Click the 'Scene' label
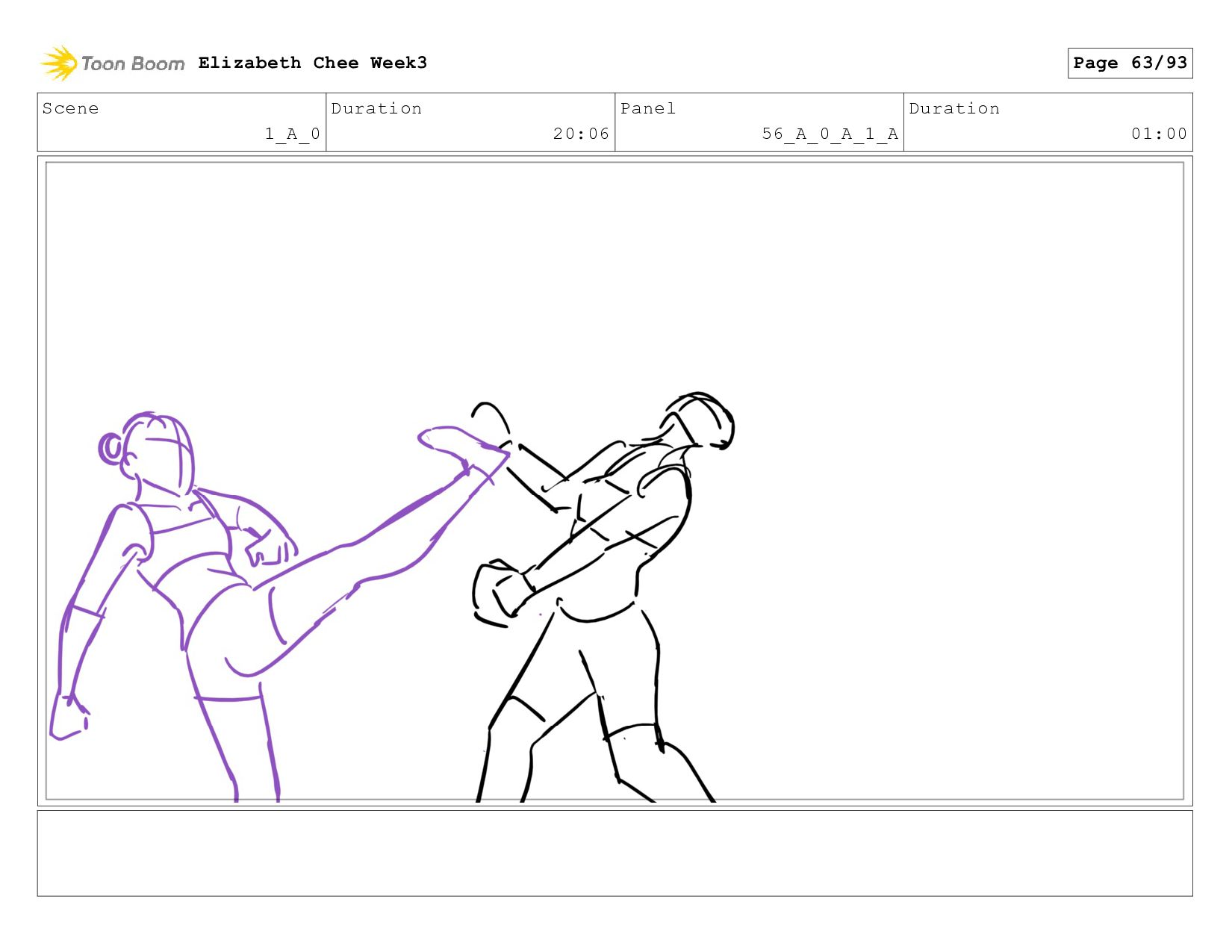Screen dimensions: 1232x952 tap(70, 108)
